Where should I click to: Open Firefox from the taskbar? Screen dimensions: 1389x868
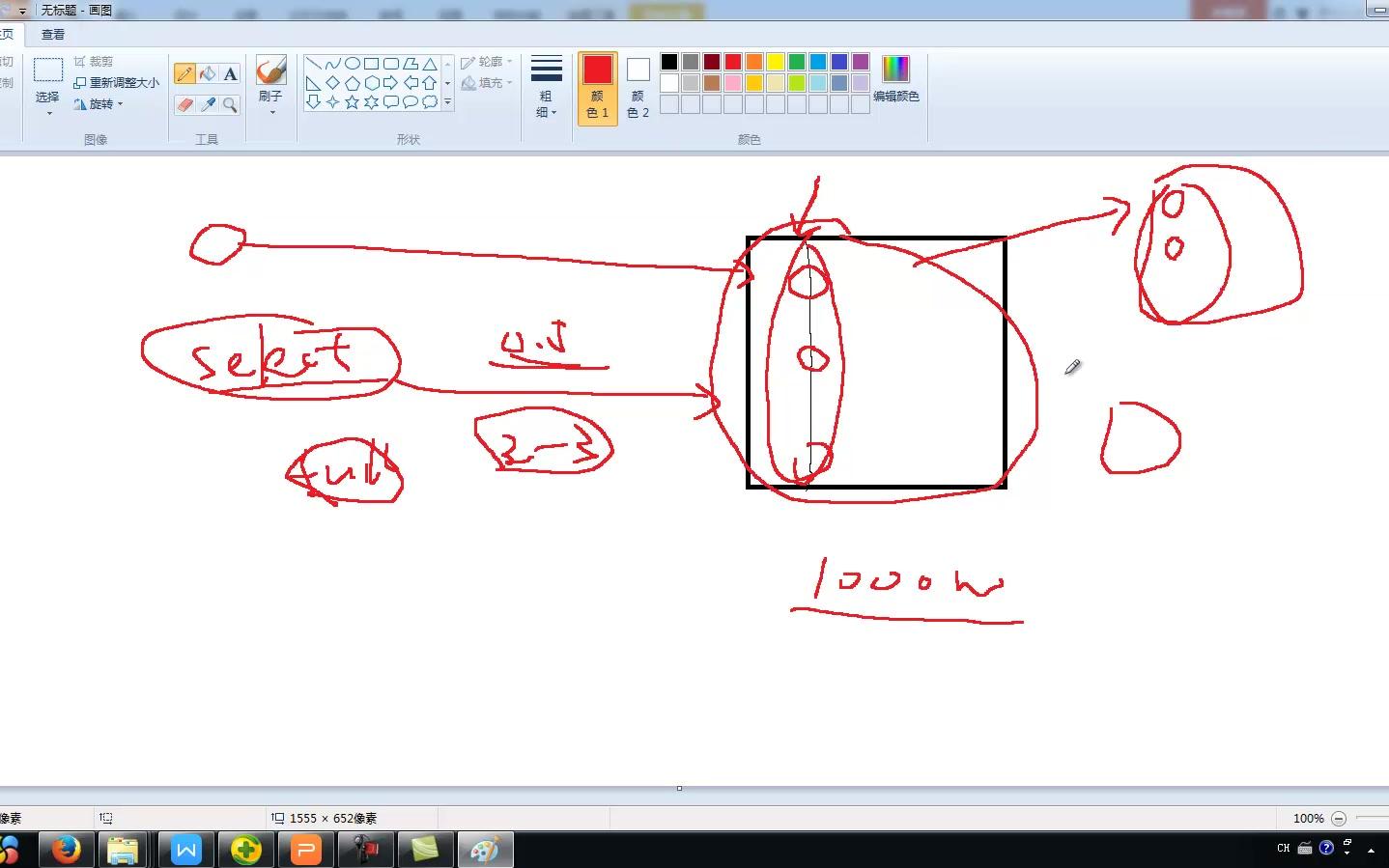(x=67, y=850)
